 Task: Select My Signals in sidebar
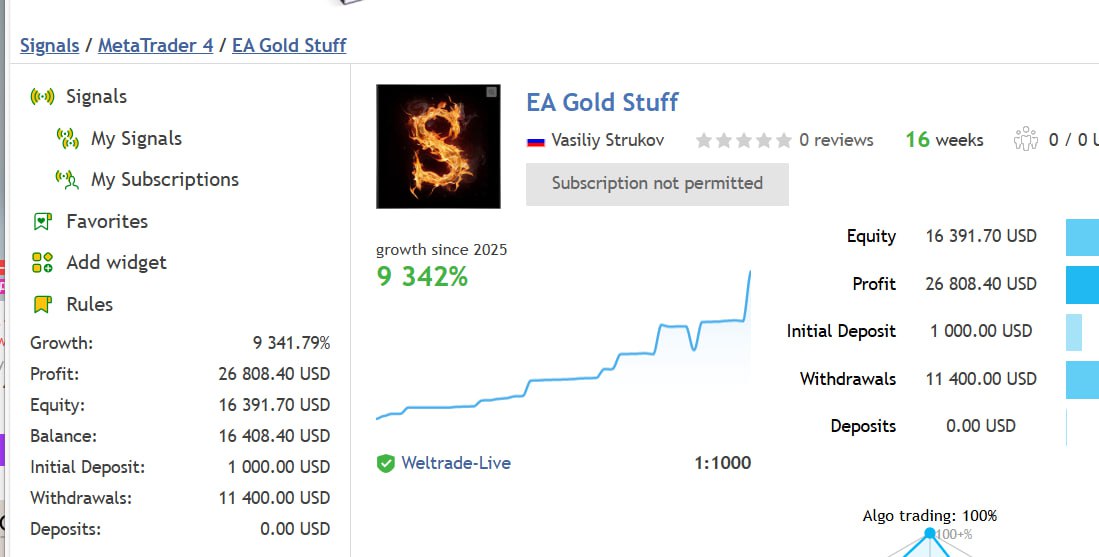click(x=136, y=139)
